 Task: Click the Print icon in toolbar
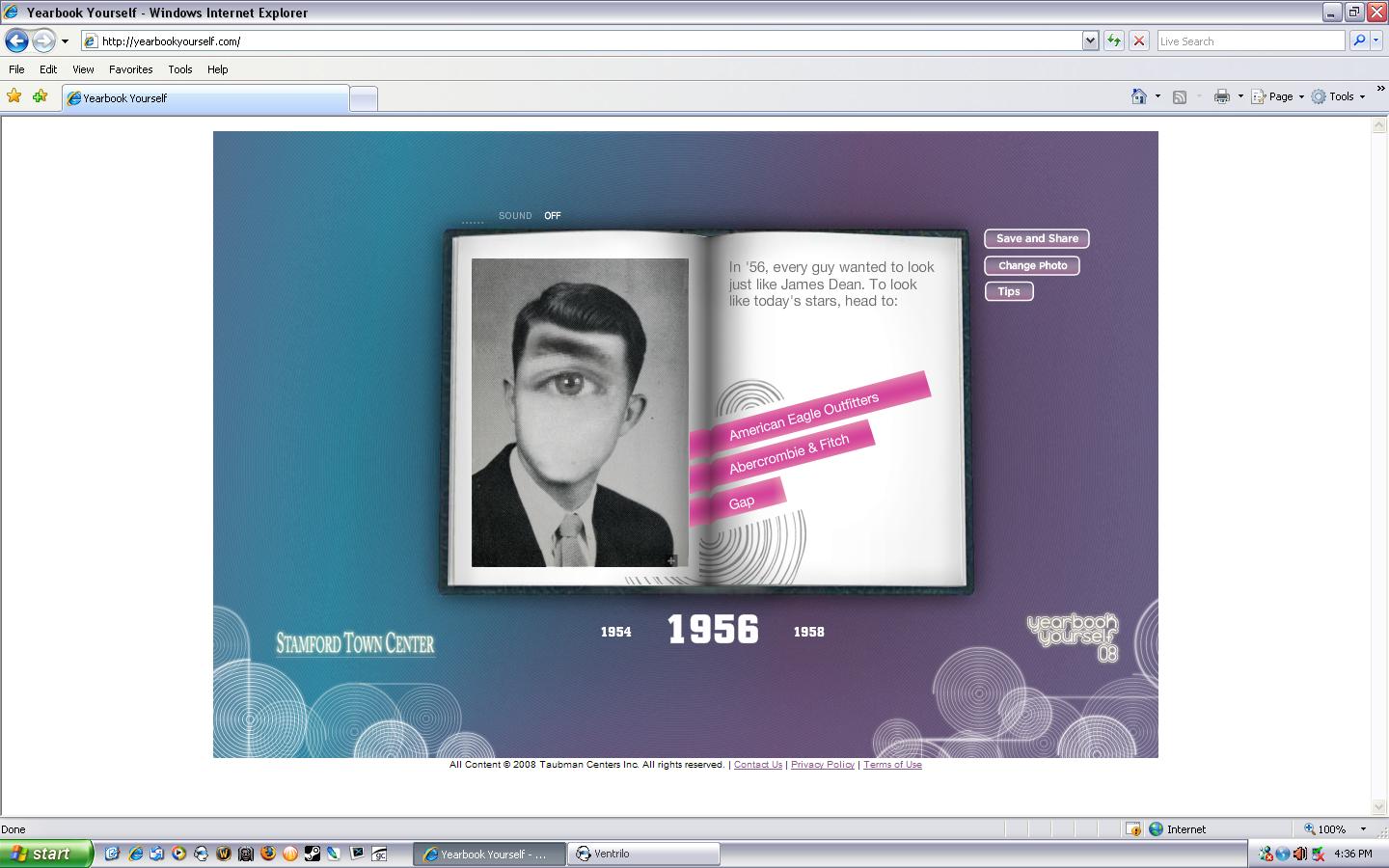[x=1222, y=96]
